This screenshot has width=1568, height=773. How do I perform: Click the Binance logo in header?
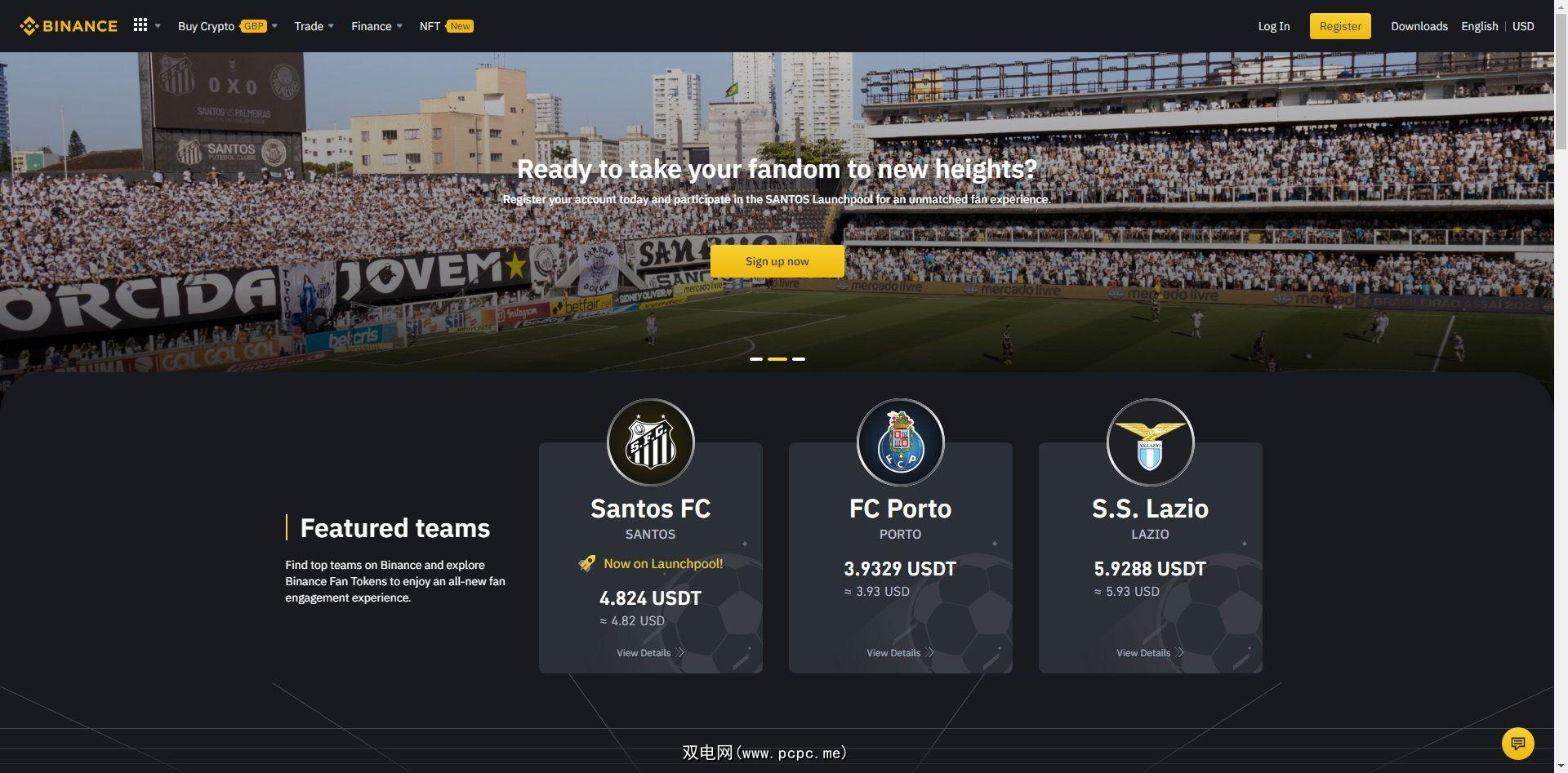tap(69, 26)
